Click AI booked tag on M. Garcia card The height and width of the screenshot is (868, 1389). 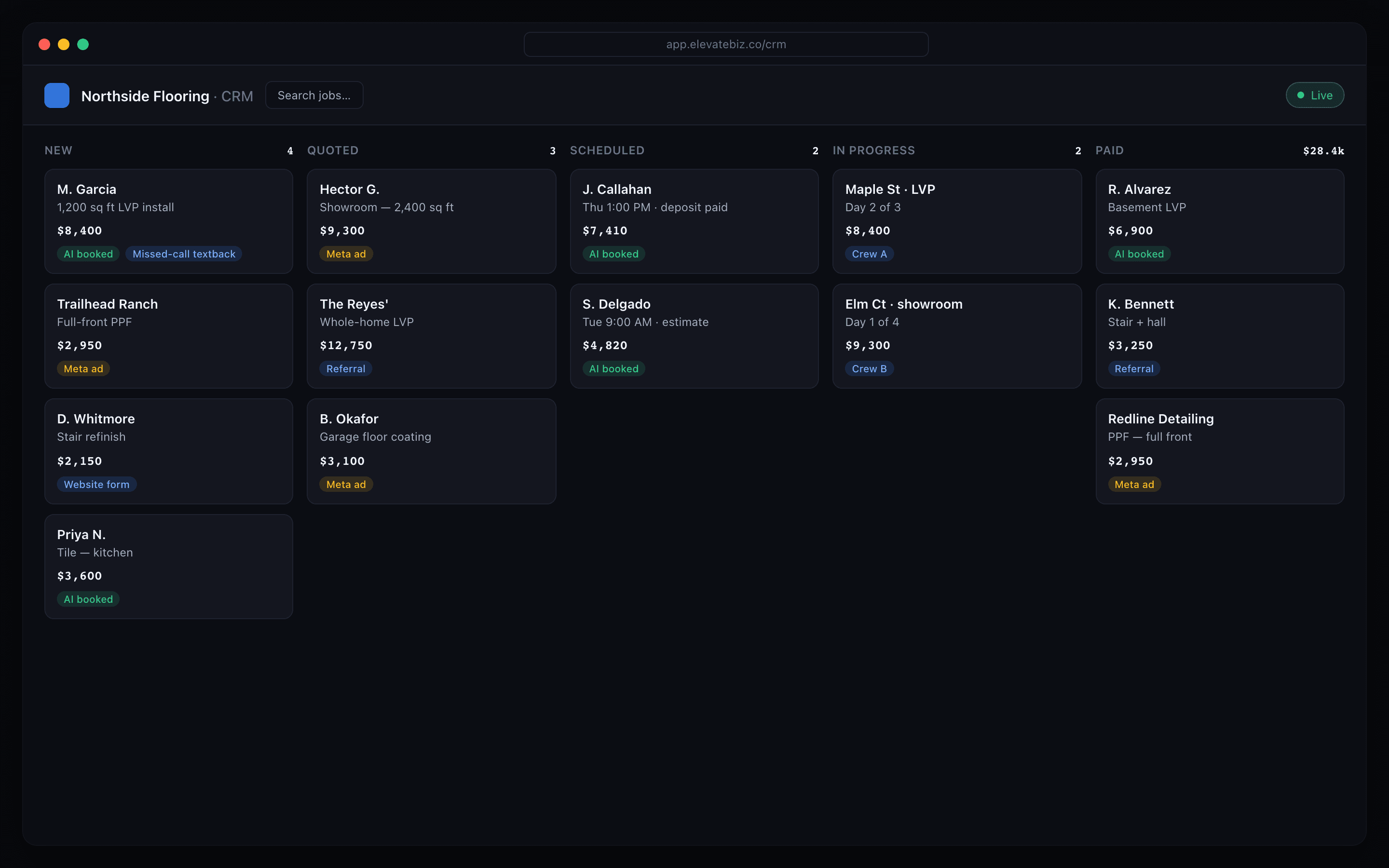pyautogui.click(x=88, y=254)
